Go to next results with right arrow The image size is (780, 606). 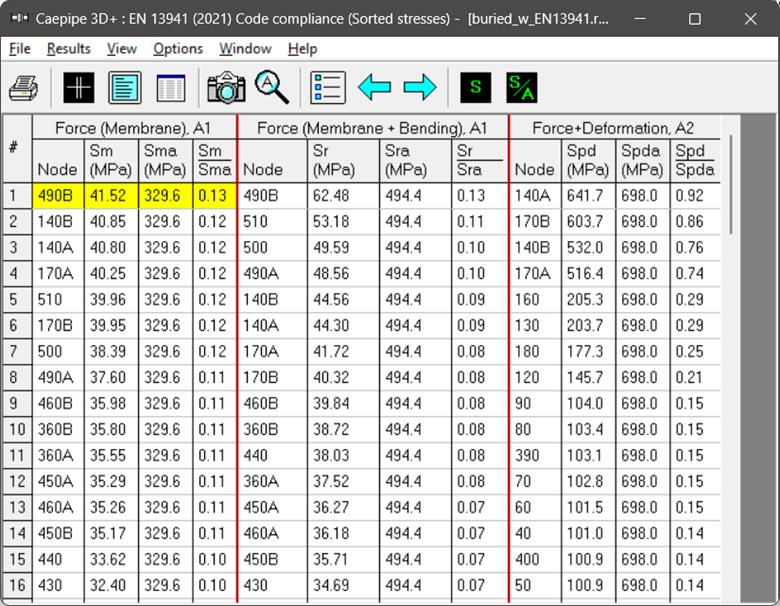coord(420,88)
